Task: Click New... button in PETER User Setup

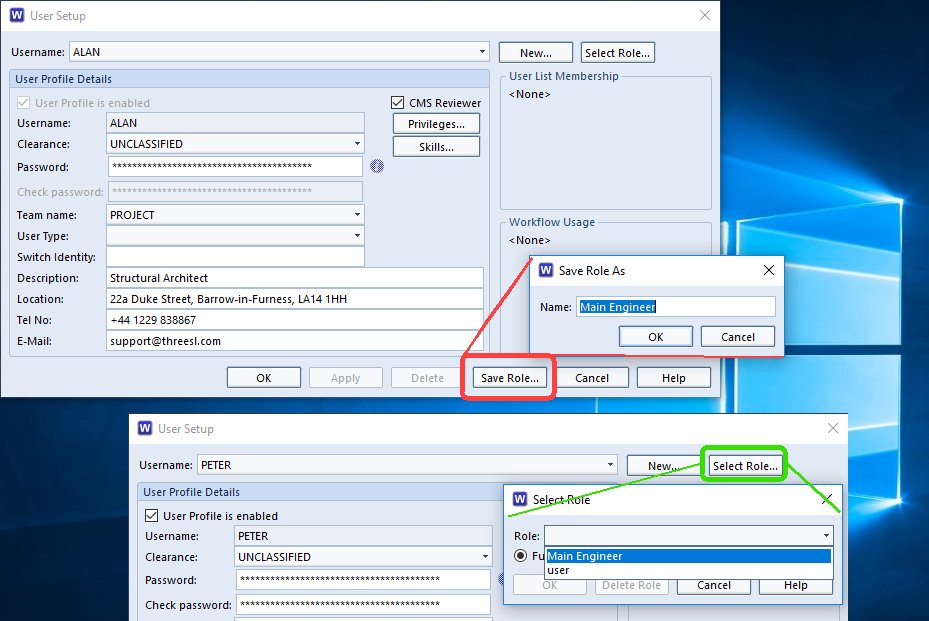Action: [x=662, y=466]
